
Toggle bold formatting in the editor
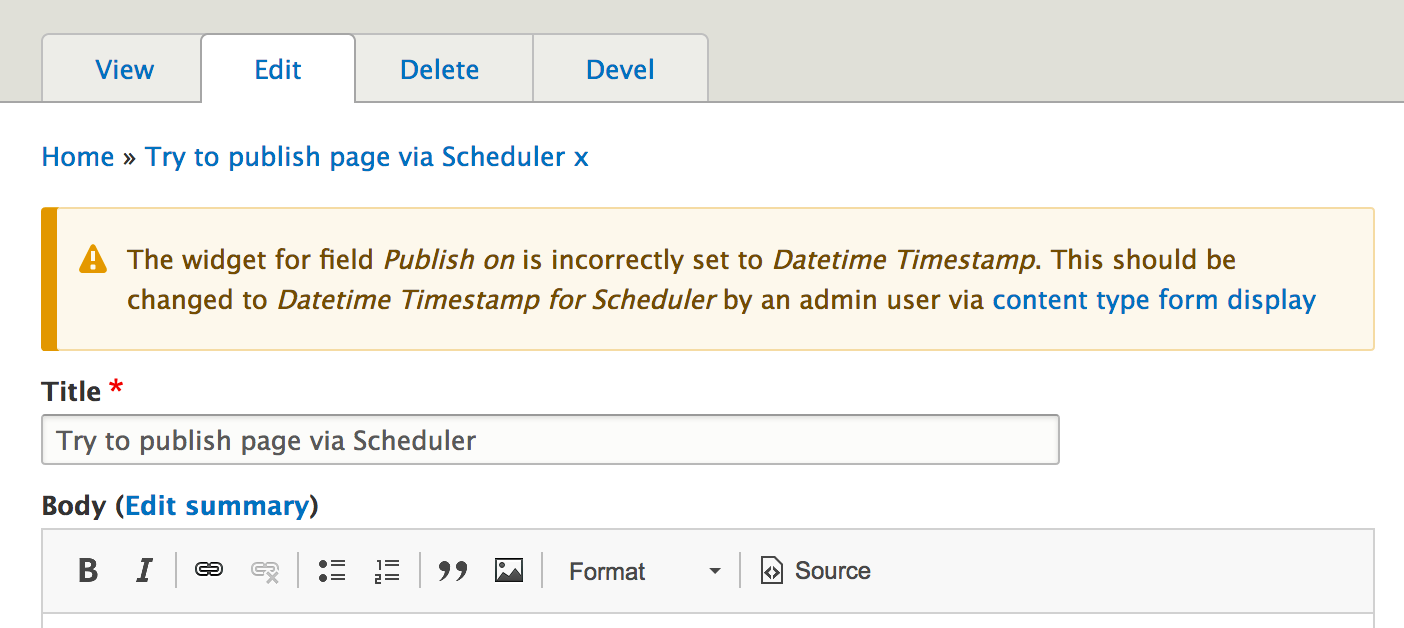click(87, 570)
